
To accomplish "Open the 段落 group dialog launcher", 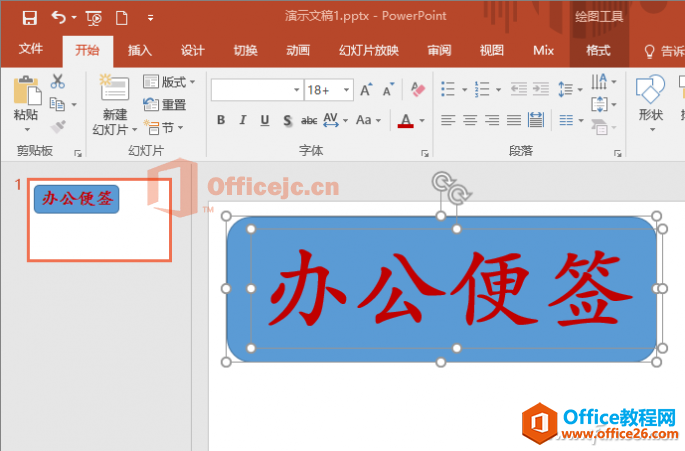I will [x=618, y=153].
